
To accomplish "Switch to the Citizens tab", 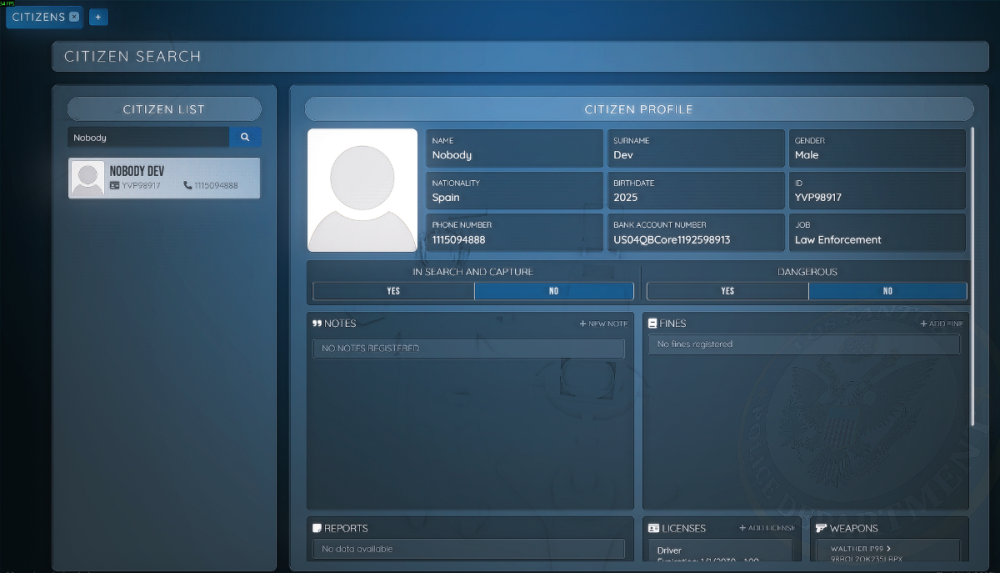I will 38,17.
